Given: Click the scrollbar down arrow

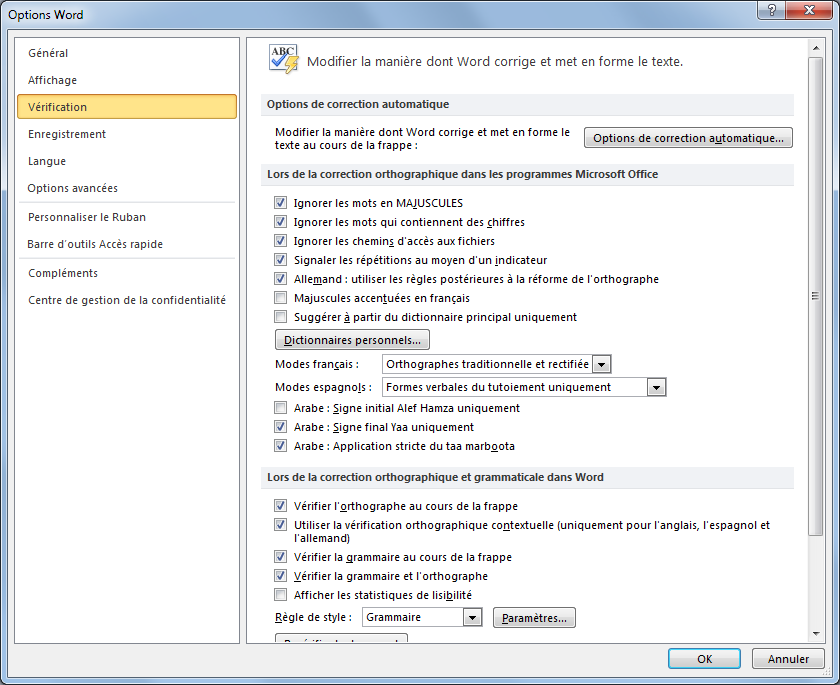Looking at the screenshot, I should 816,634.
